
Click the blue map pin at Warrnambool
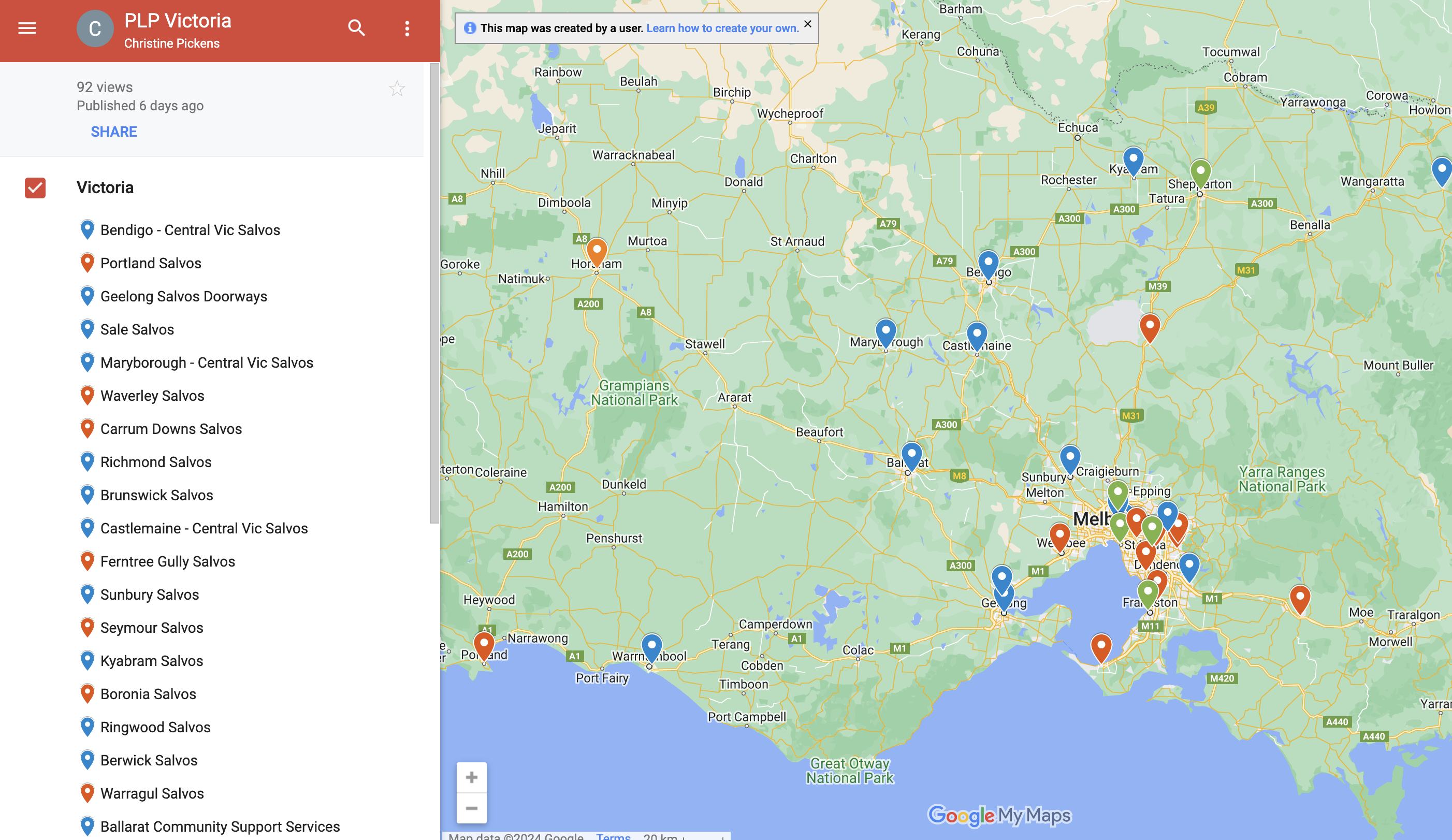click(x=651, y=647)
